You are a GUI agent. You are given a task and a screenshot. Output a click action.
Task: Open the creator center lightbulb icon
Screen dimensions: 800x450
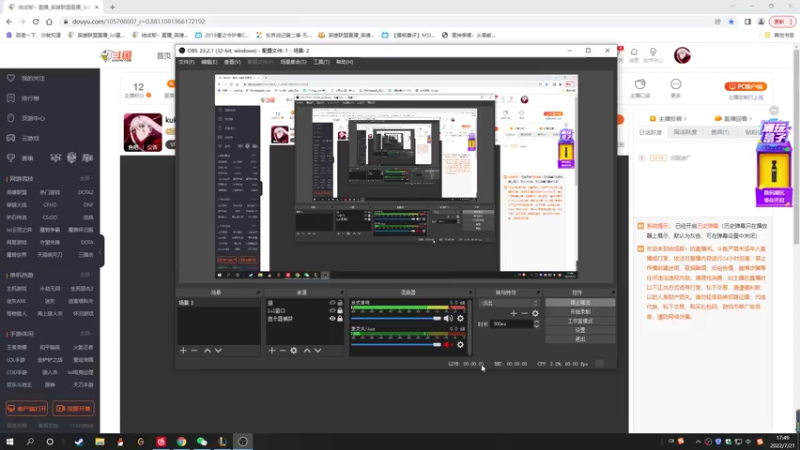point(653,52)
